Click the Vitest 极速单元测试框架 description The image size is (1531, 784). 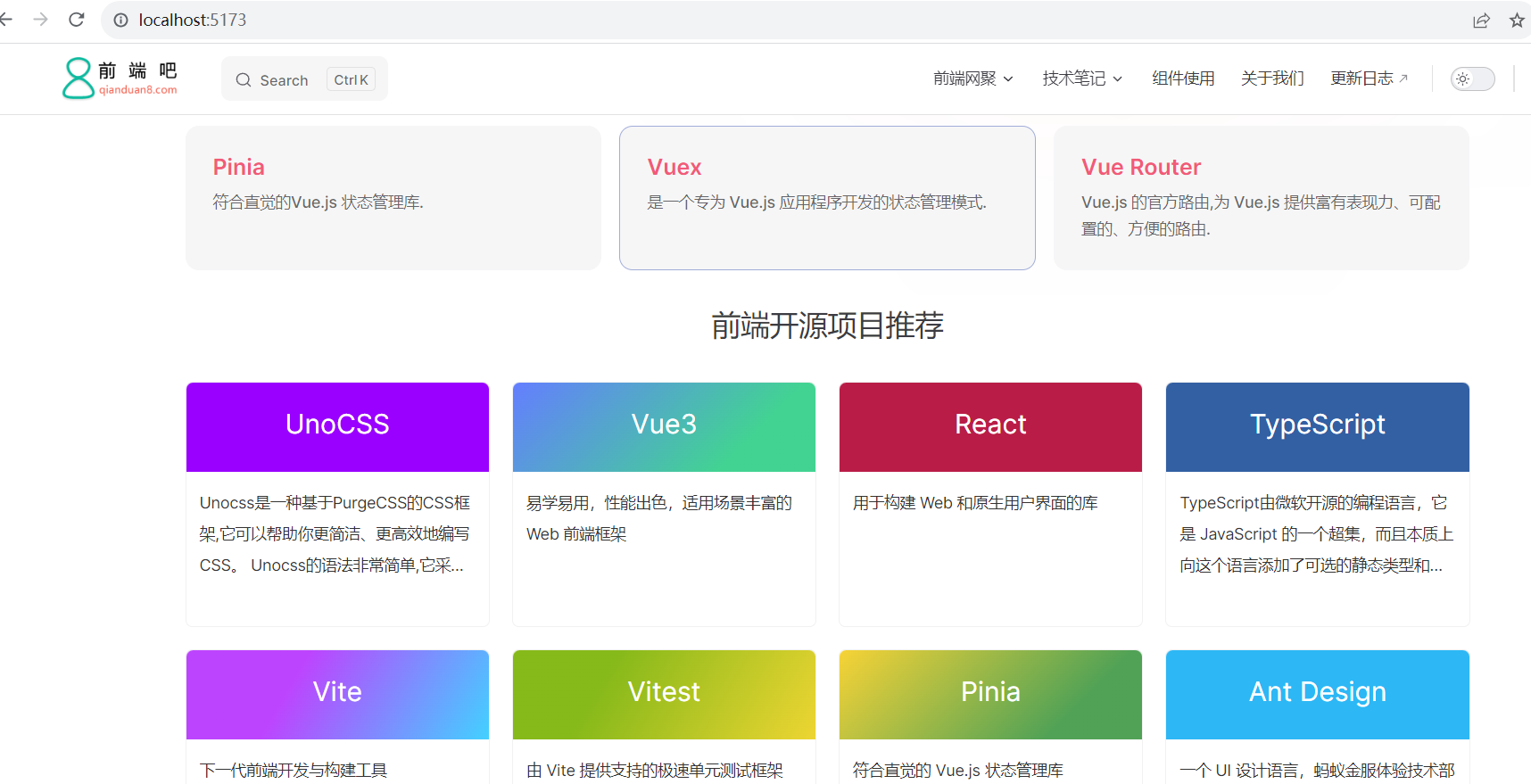(655, 771)
